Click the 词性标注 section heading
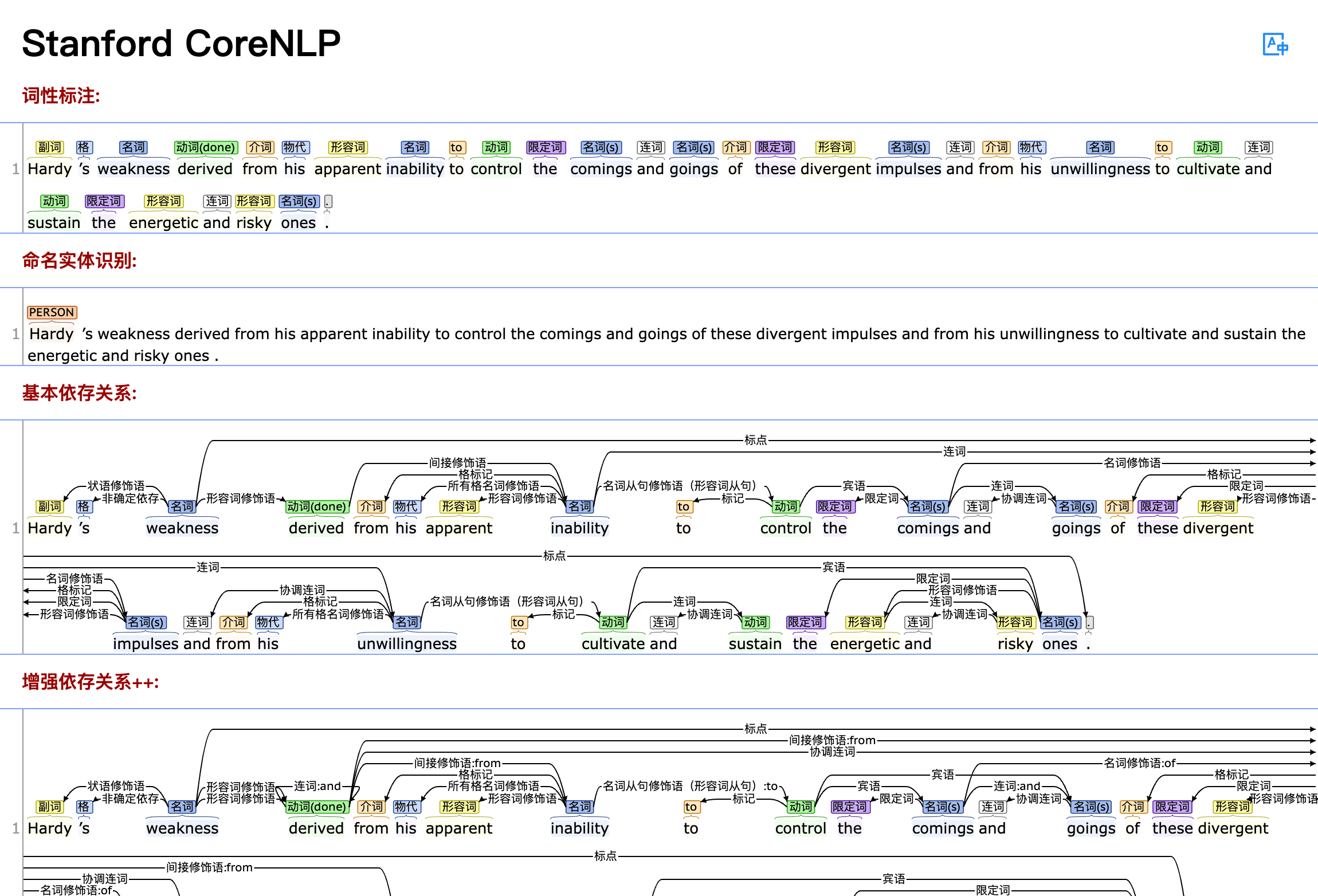Screen dimensions: 1318x896 [61, 96]
